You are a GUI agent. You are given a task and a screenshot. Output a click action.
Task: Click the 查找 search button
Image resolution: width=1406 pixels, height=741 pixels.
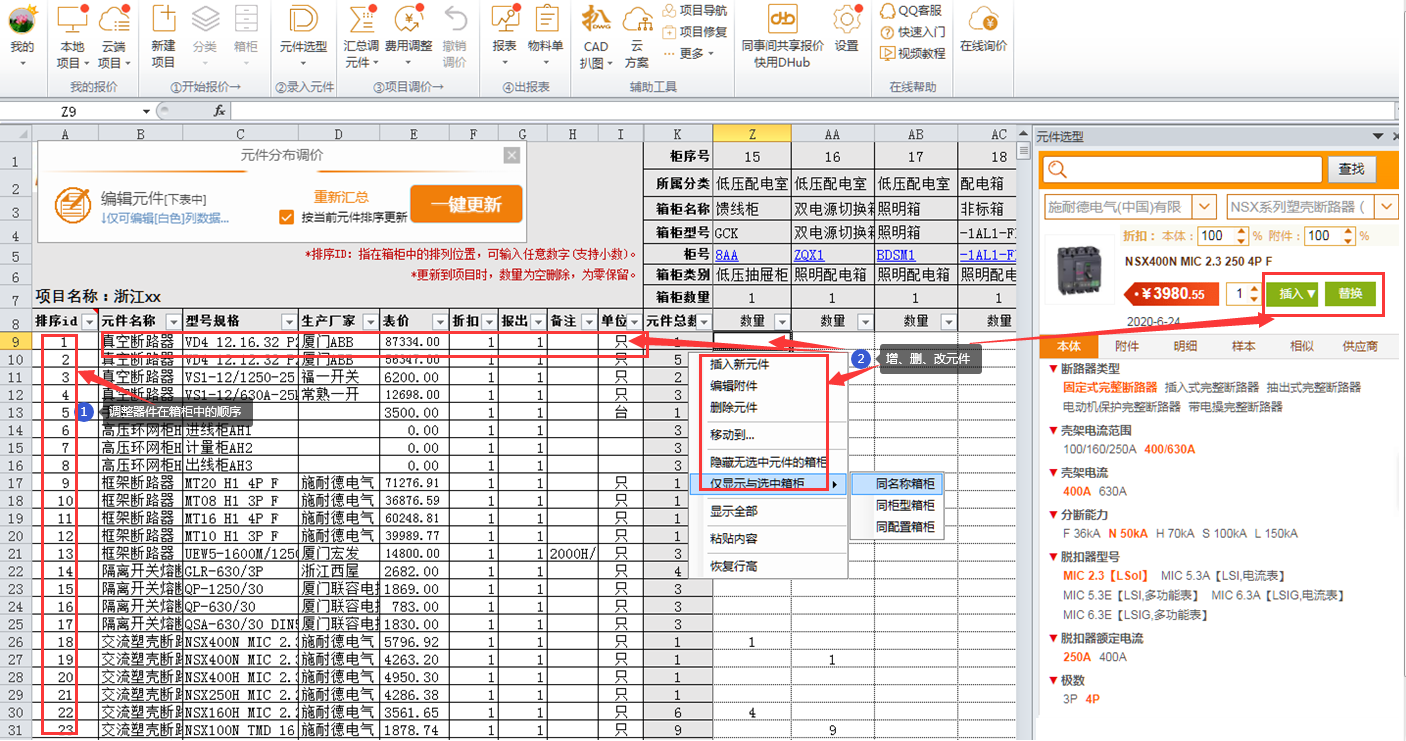point(1351,169)
